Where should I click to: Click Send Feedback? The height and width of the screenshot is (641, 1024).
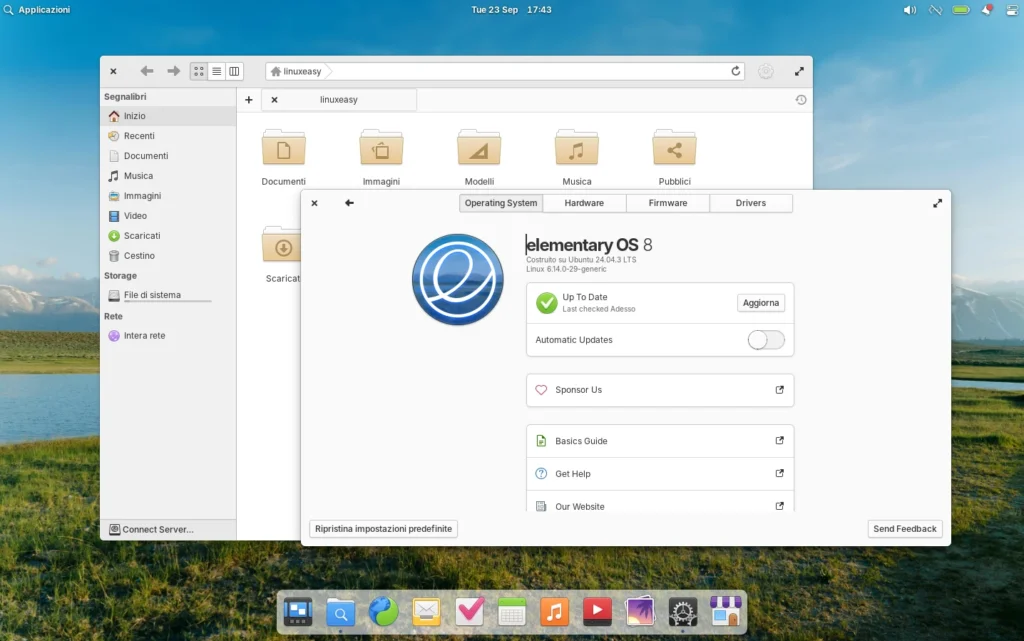point(903,528)
